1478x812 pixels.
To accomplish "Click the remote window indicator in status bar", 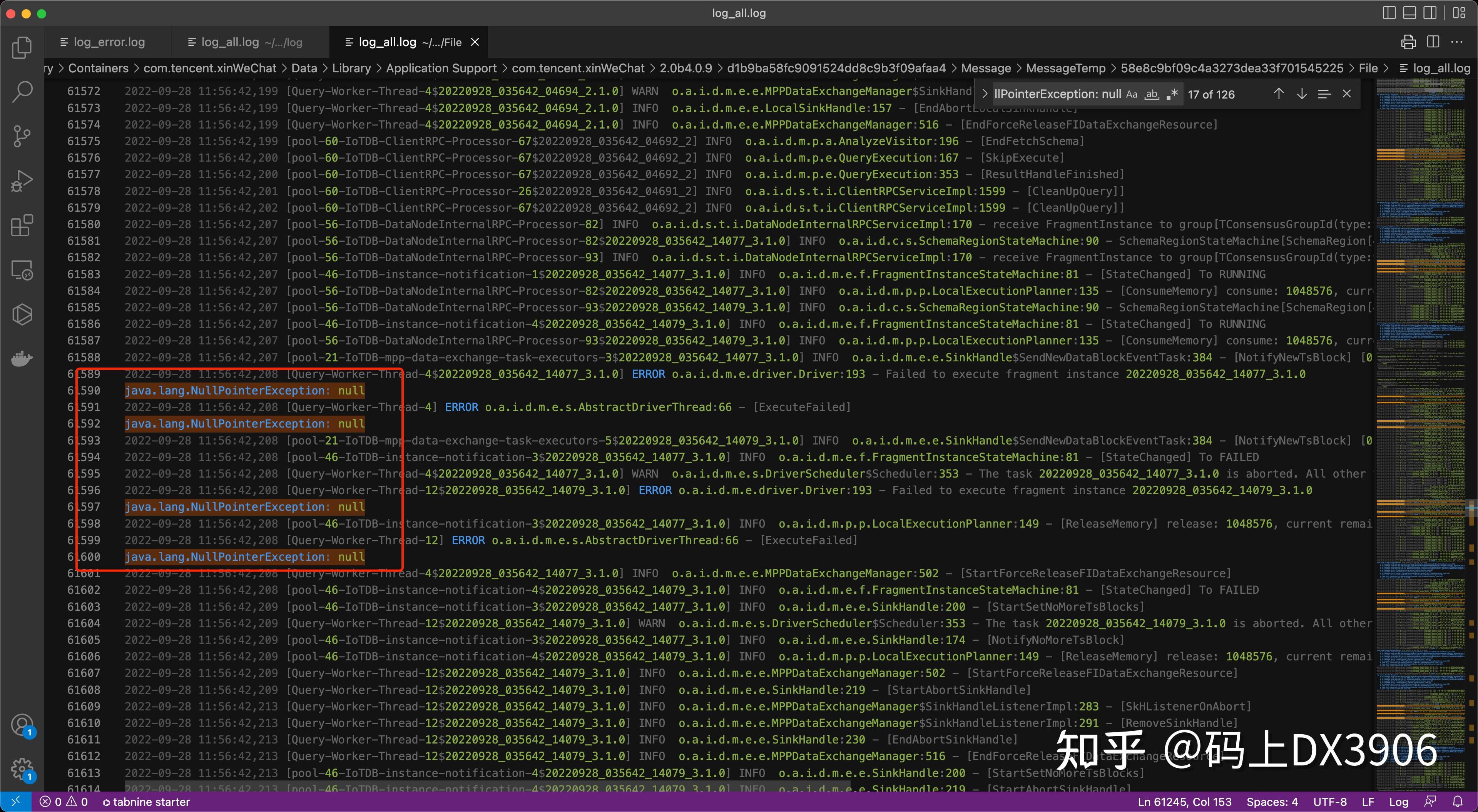I will pos(15,802).
